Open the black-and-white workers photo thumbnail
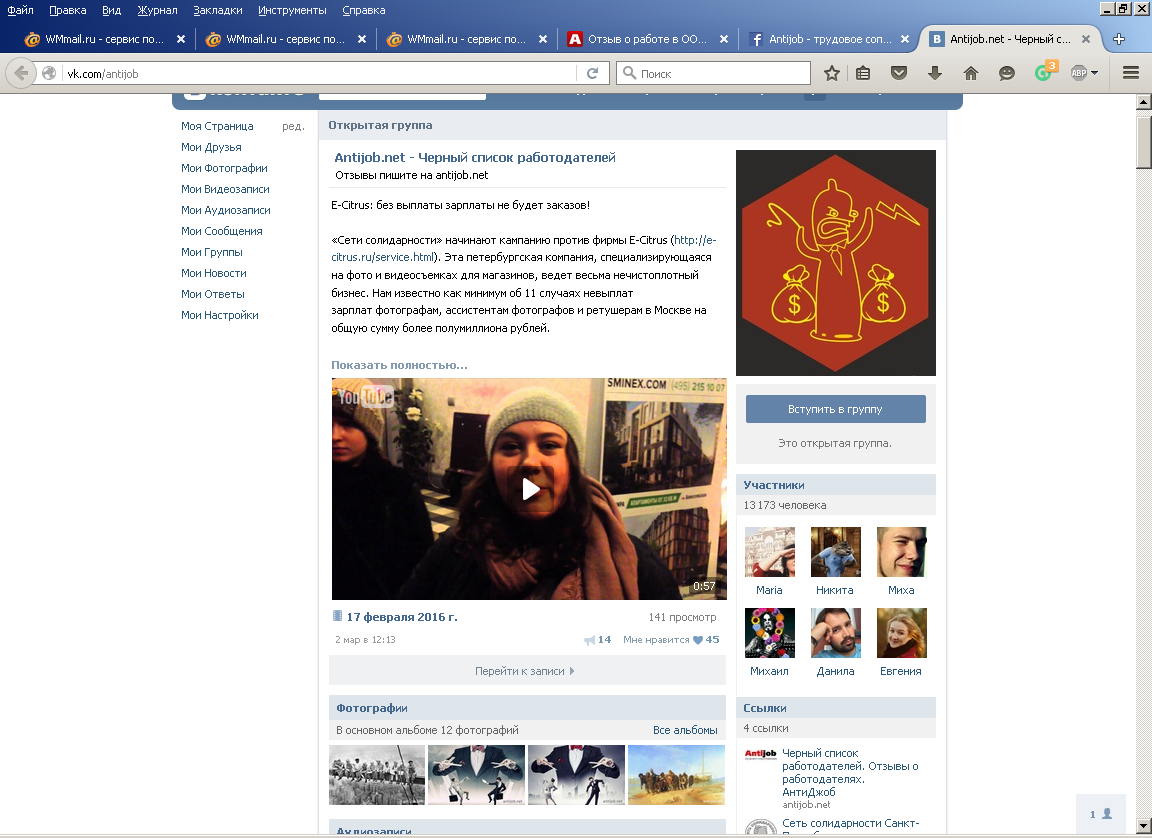 pos(377,775)
